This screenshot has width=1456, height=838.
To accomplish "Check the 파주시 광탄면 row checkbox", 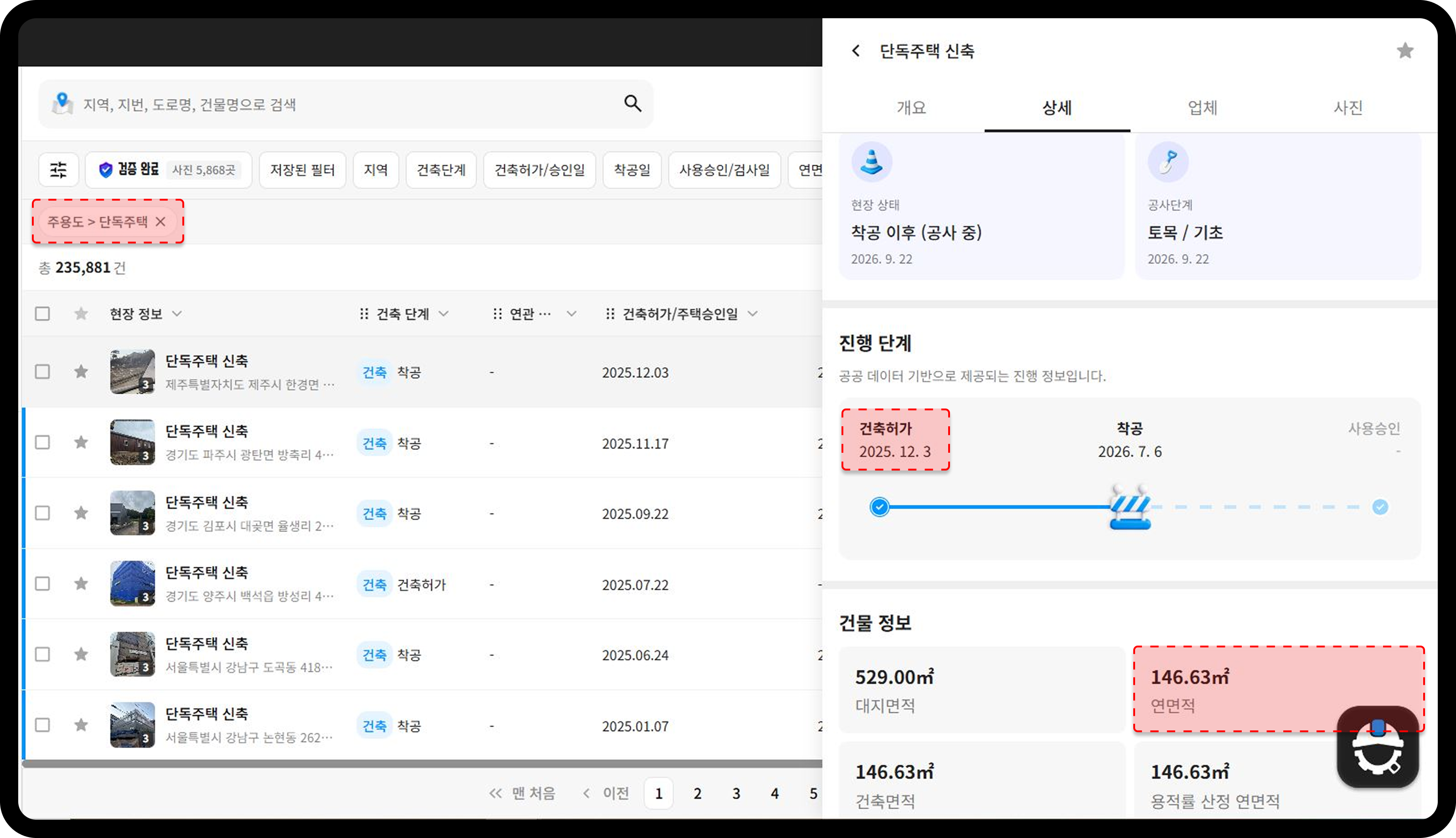I will 42,442.
